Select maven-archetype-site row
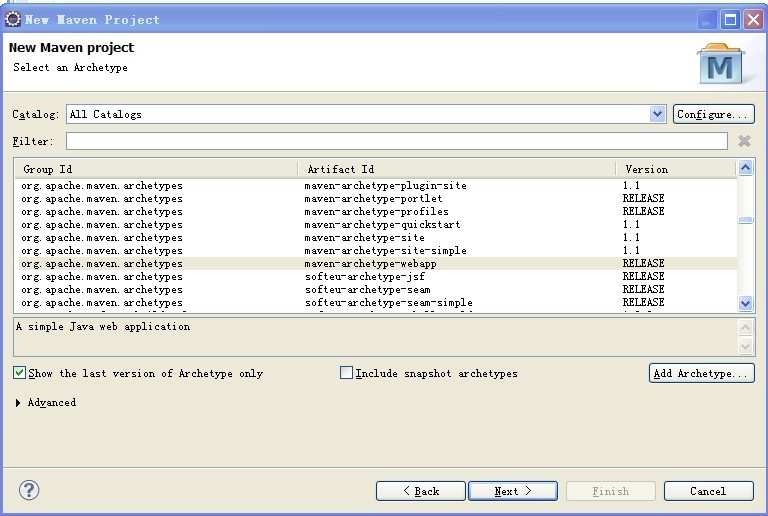This screenshot has height=516, width=768. 377,237
